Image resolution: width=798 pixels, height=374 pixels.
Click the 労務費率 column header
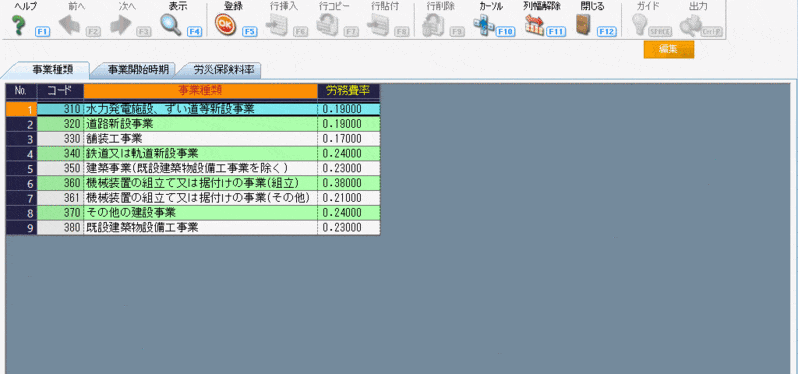[x=349, y=91]
